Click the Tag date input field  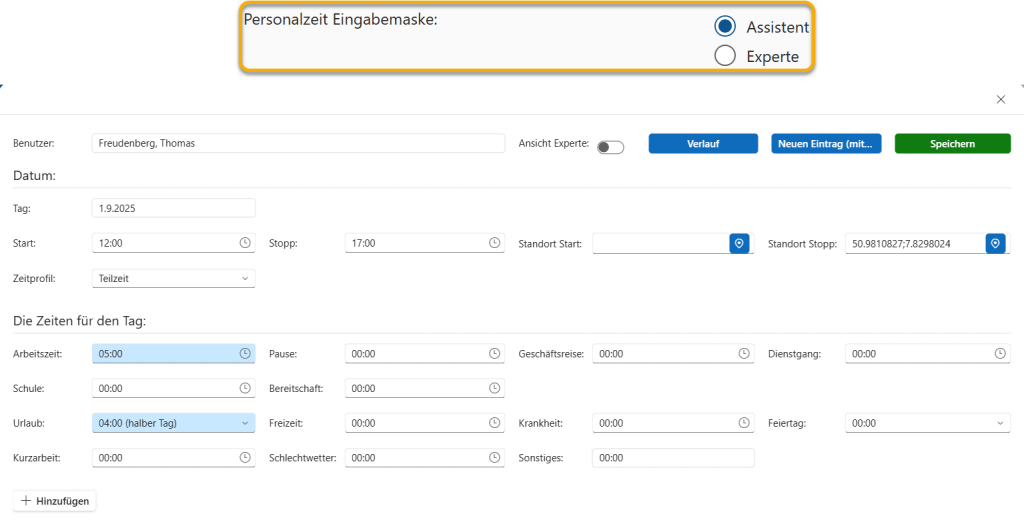point(173,208)
